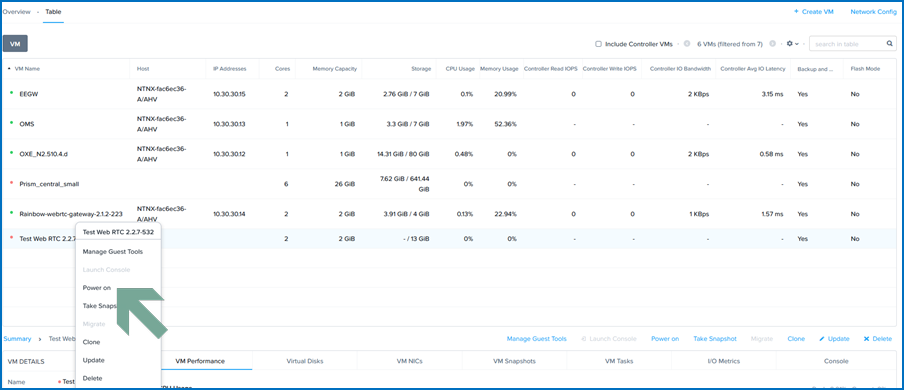Viewport: 904px width, 390px height.
Task: Sort by Controller Write IOPS column header
Action: point(609,69)
